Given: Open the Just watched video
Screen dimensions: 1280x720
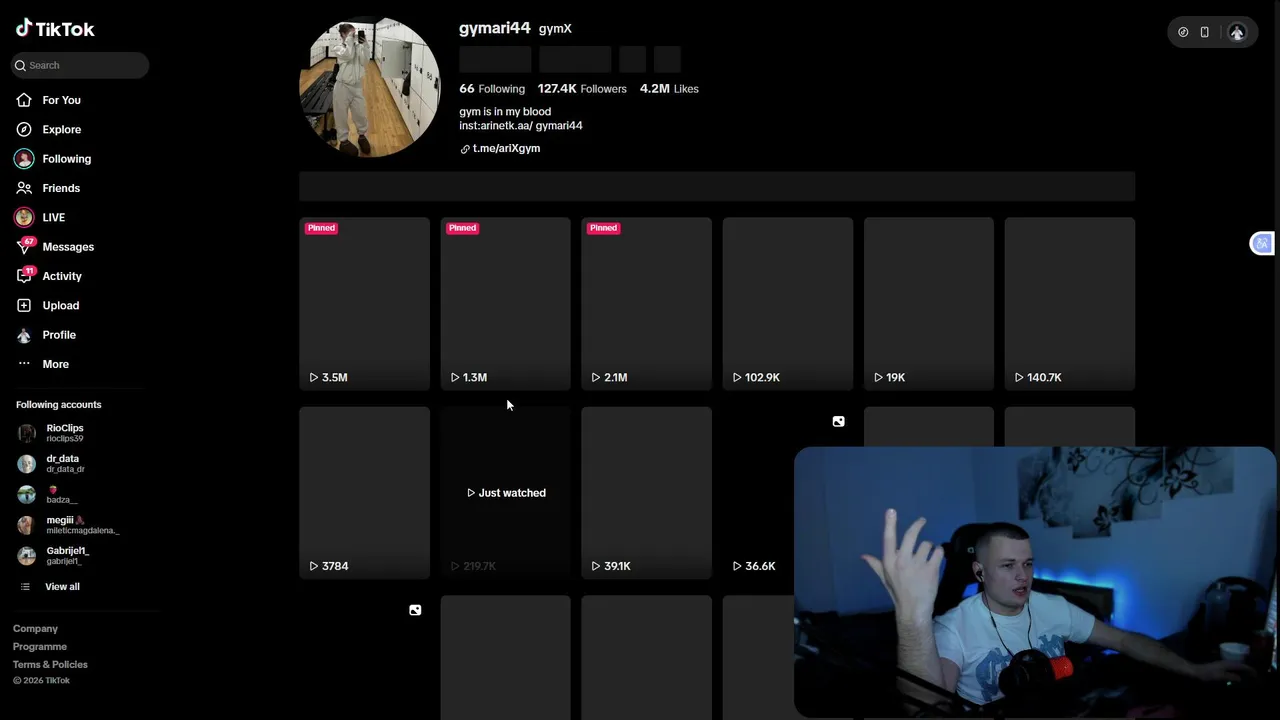Looking at the screenshot, I should pos(505,492).
